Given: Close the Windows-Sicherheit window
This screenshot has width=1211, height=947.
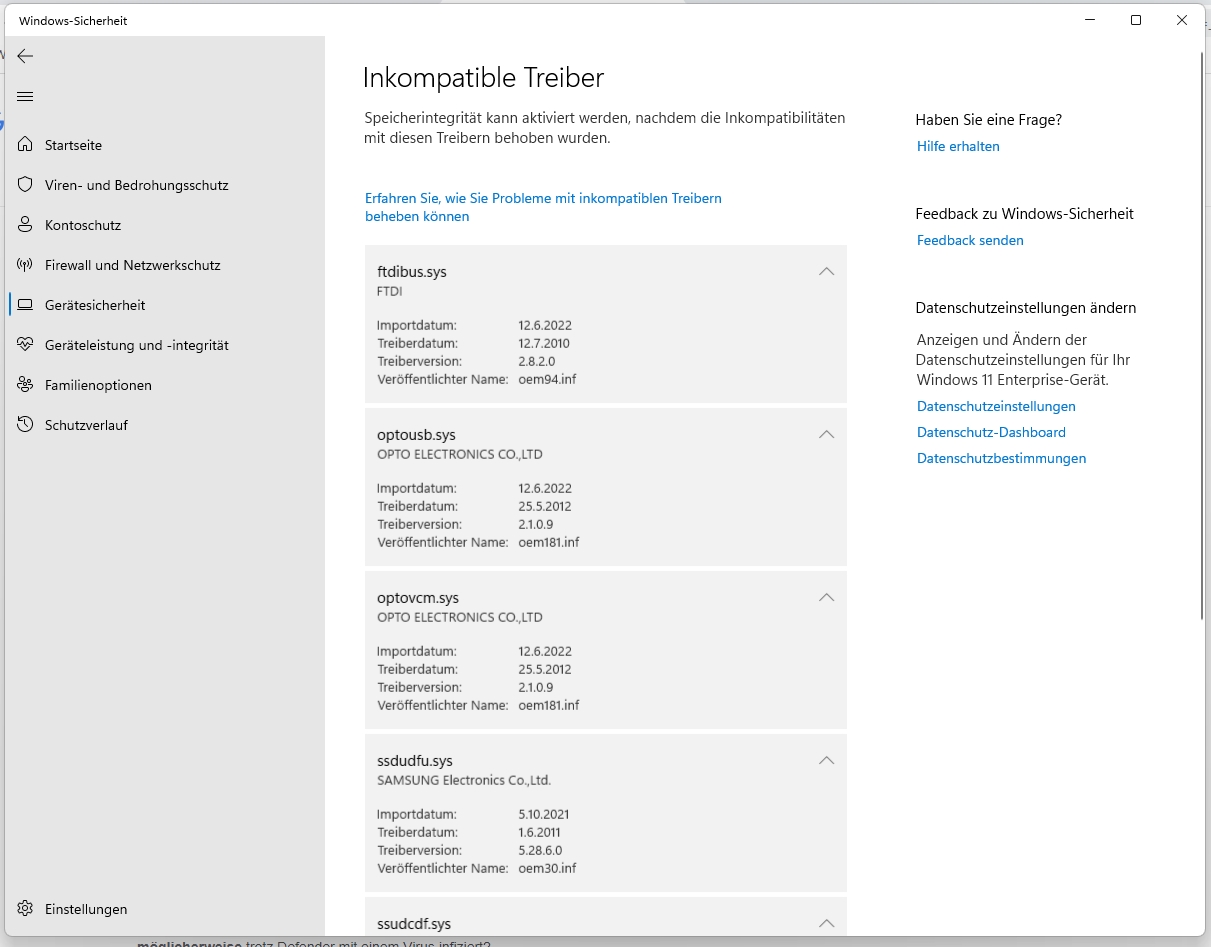Looking at the screenshot, I should coord(1183,20).
